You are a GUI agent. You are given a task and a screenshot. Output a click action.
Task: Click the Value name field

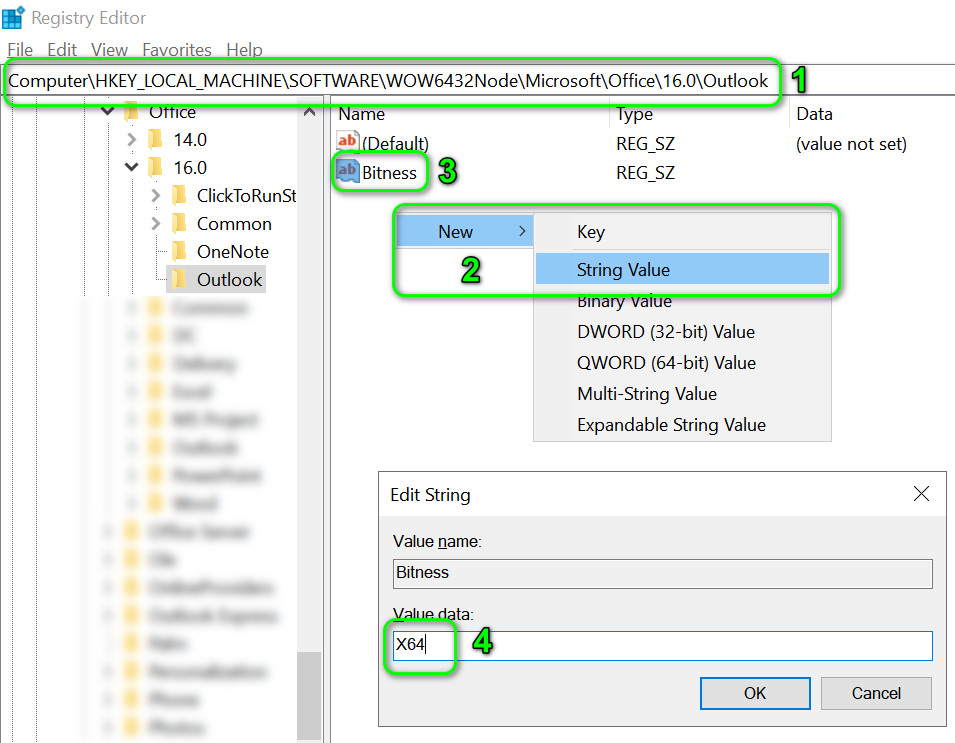click(663, 574)
